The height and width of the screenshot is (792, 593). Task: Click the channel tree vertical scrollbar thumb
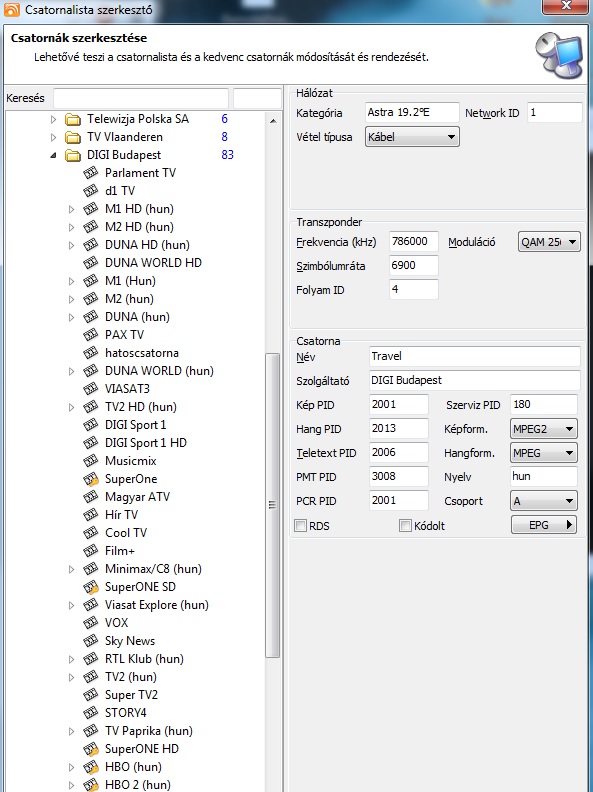click(x=273, y=505)
